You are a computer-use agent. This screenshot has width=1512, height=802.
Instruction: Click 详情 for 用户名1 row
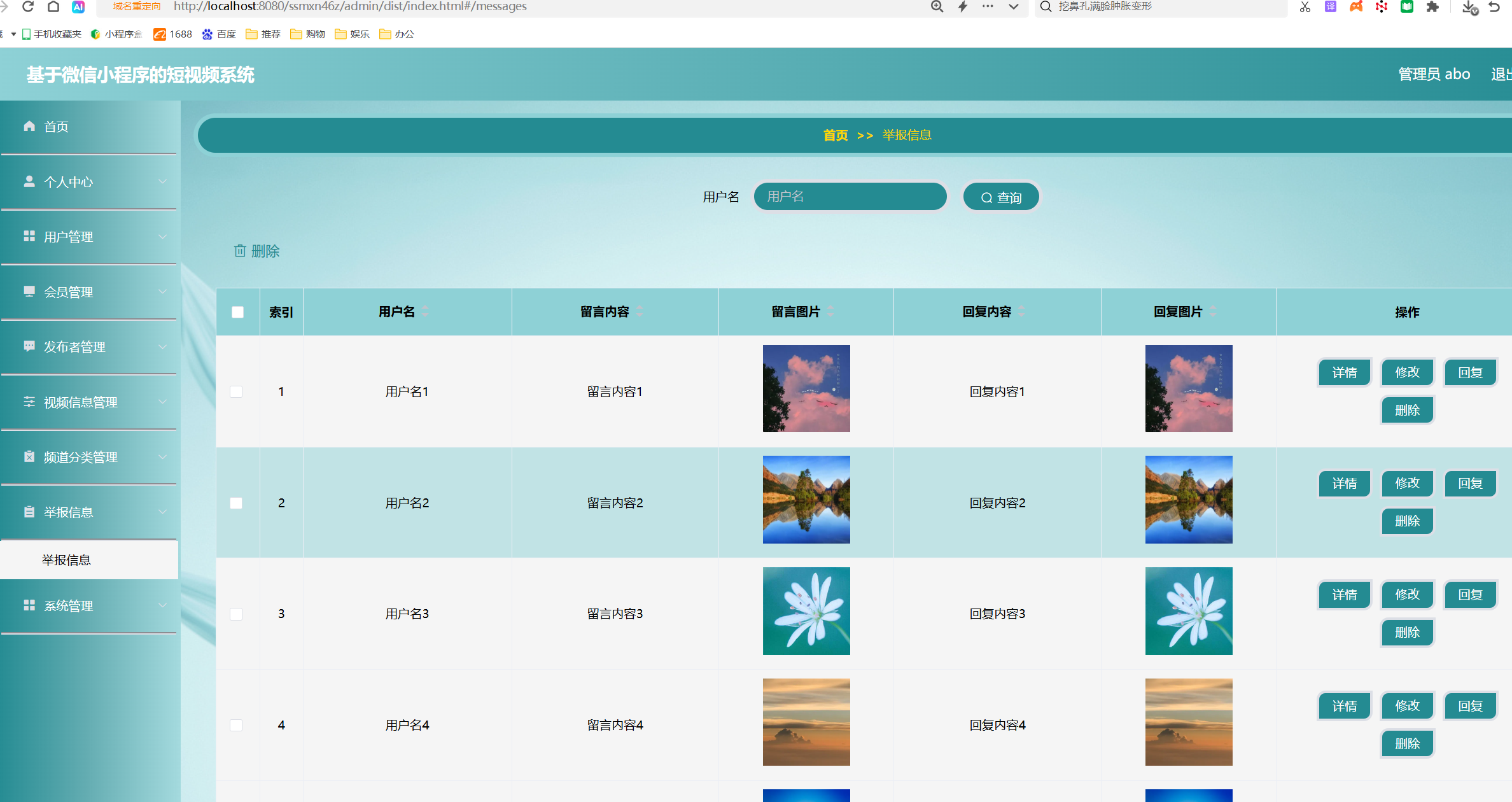[x=1345, y=373]
